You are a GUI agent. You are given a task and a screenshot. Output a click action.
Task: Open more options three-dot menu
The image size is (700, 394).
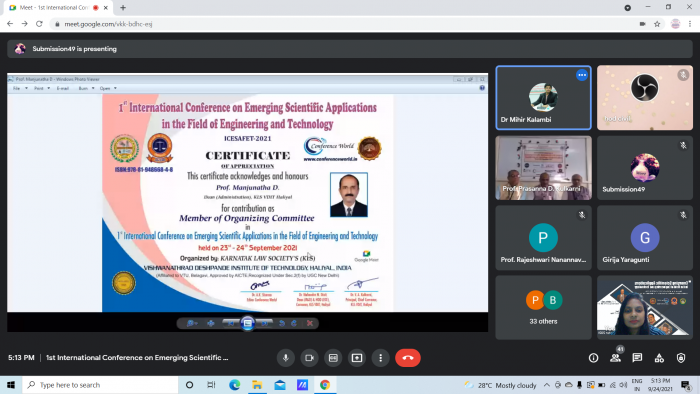click(380, 358)
